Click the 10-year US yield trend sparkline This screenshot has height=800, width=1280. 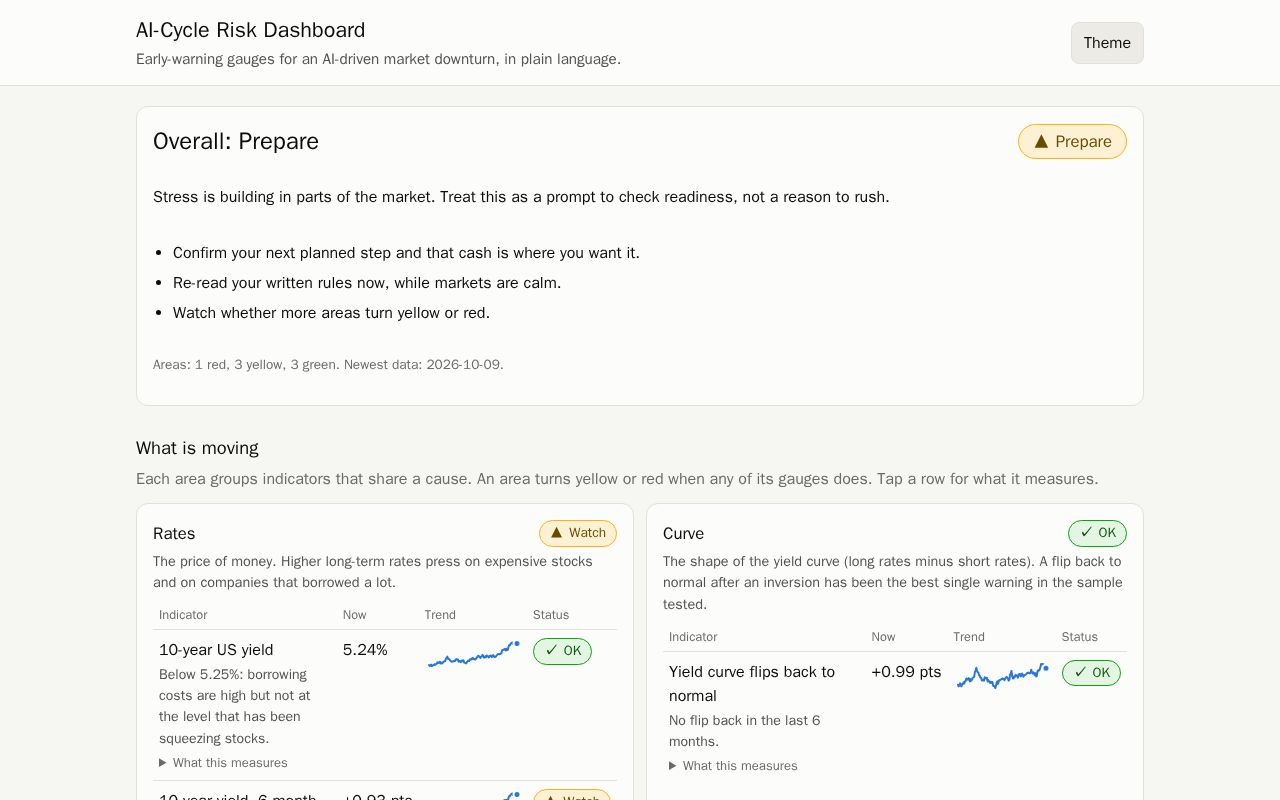(x=474, y=654)
